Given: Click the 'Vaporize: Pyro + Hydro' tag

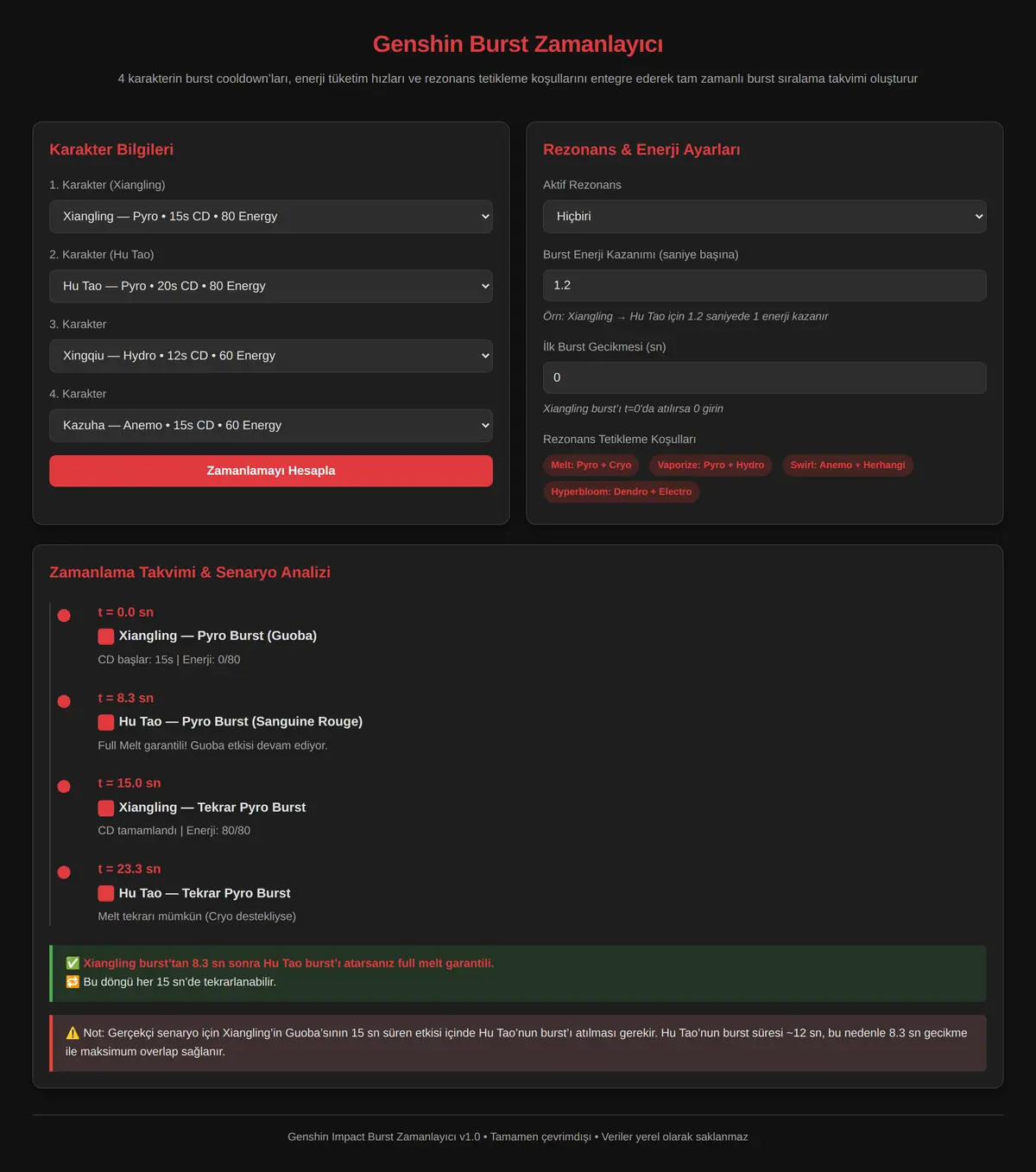Looking at the screenshot, I should [711, 465].
